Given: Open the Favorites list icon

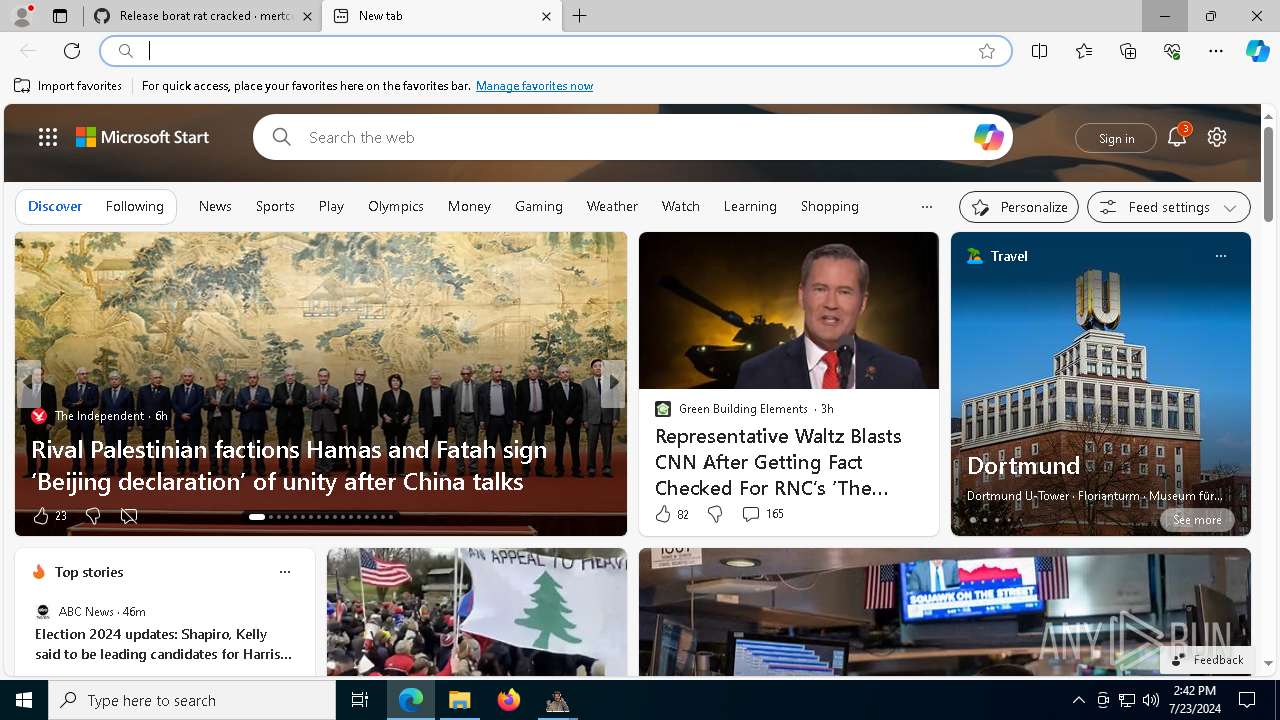Looking at the screenshot, I should coord(1084,51).
